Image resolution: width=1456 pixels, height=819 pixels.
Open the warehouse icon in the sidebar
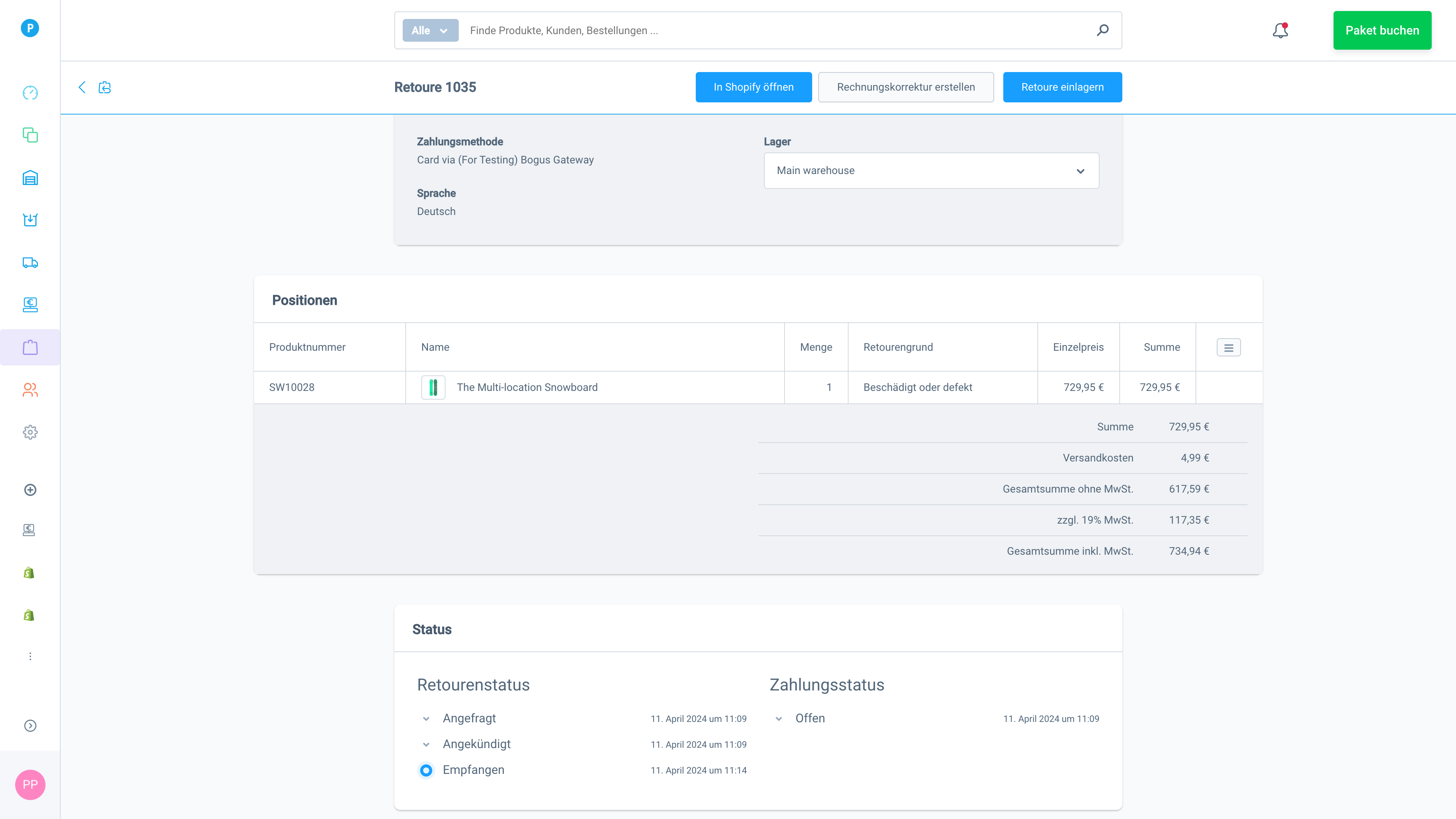coord(30,177)
